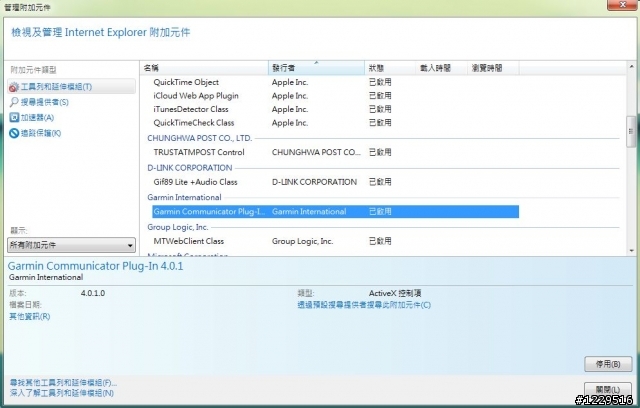Open 深入了解工具列和延伸模組(N) link
640x408 pixels.
pos(62,393)
